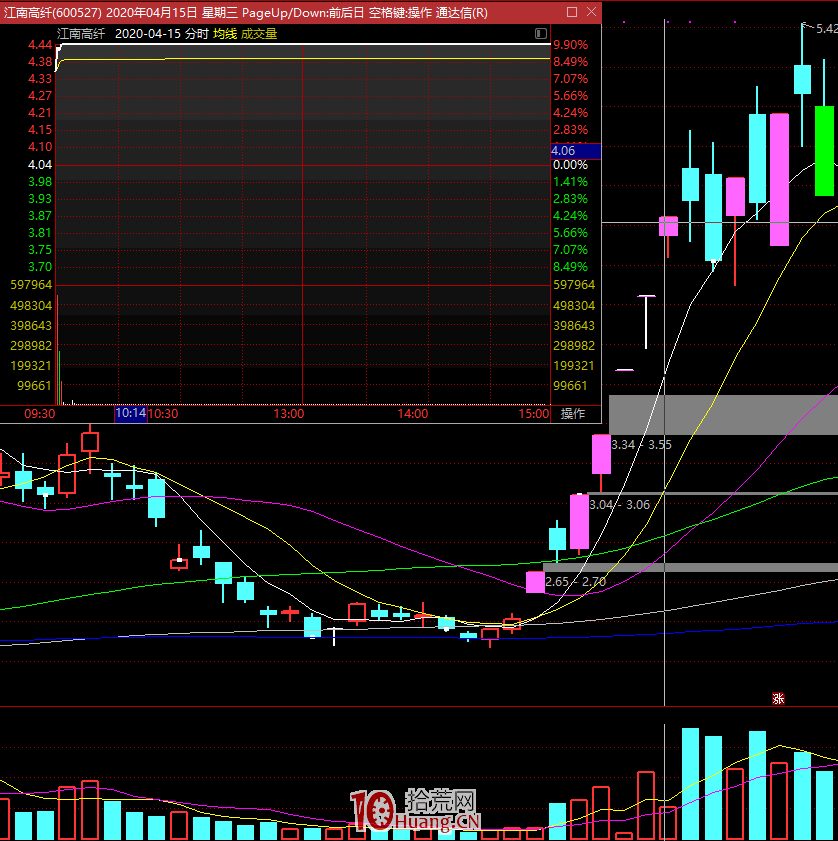Maximize the 江南高纤 intraday popup window
Viewport: 838px width, 841px height.
pos(572,12)
